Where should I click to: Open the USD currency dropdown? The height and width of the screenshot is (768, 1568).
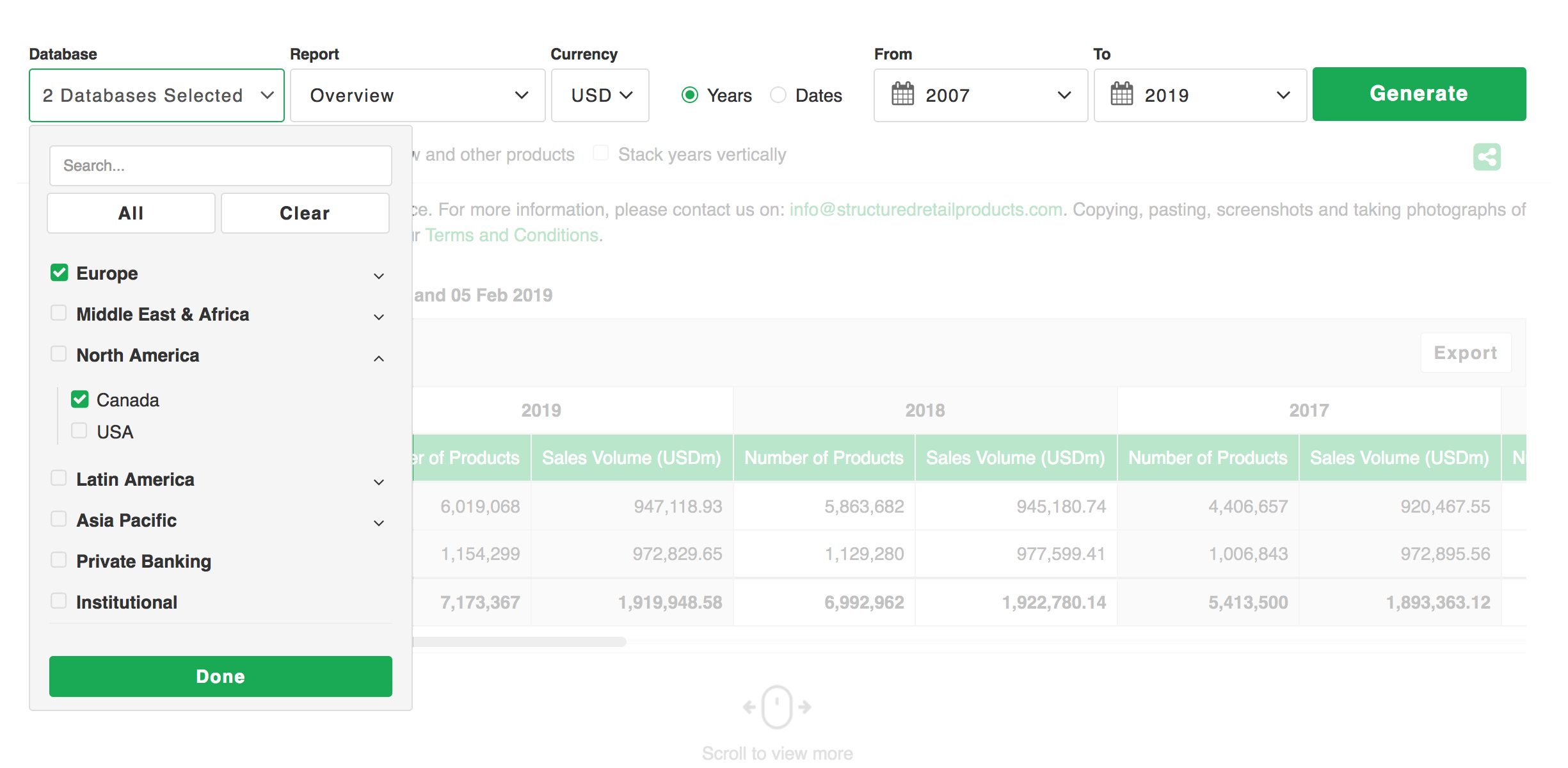pos(600,95)
